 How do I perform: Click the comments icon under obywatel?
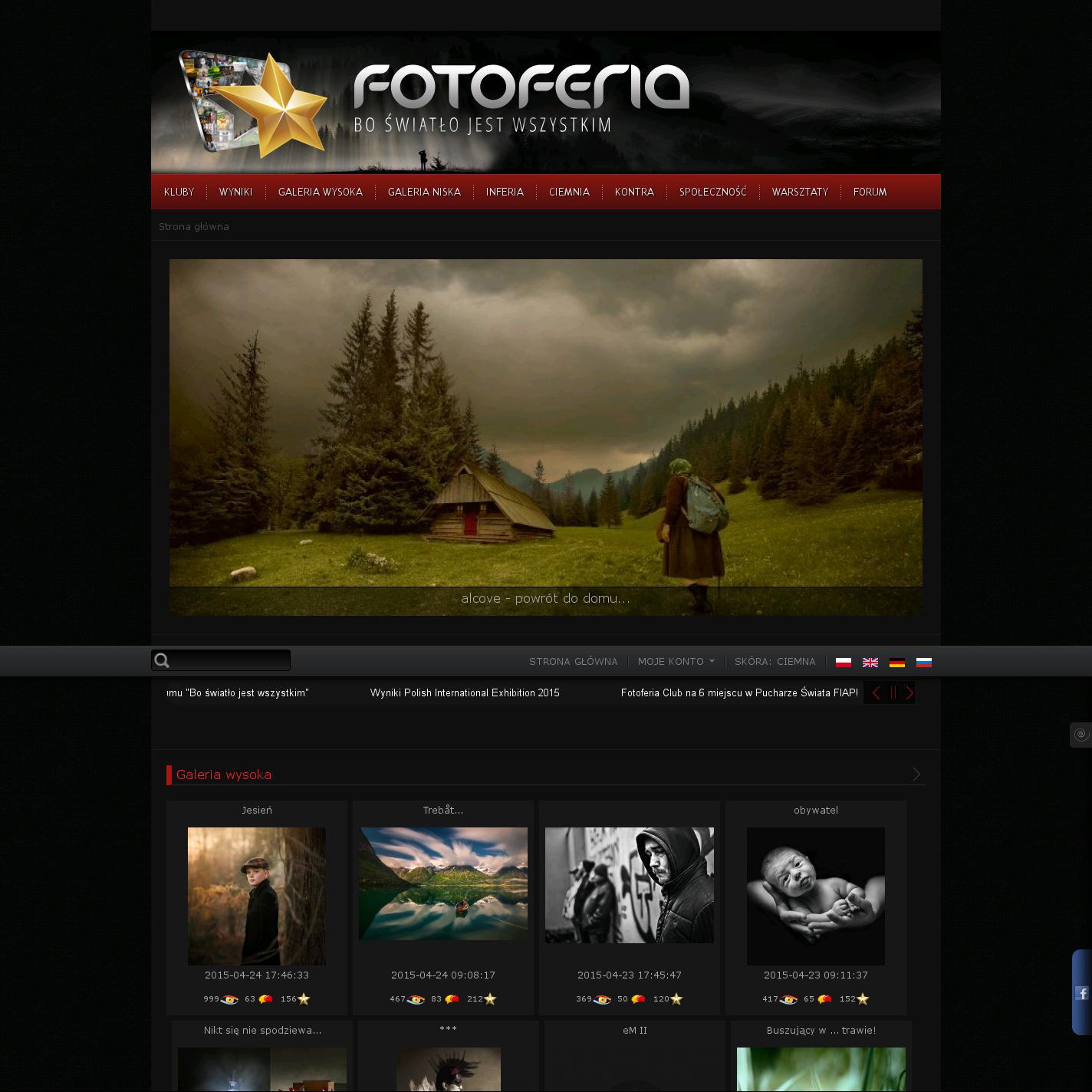coord(824,998)
